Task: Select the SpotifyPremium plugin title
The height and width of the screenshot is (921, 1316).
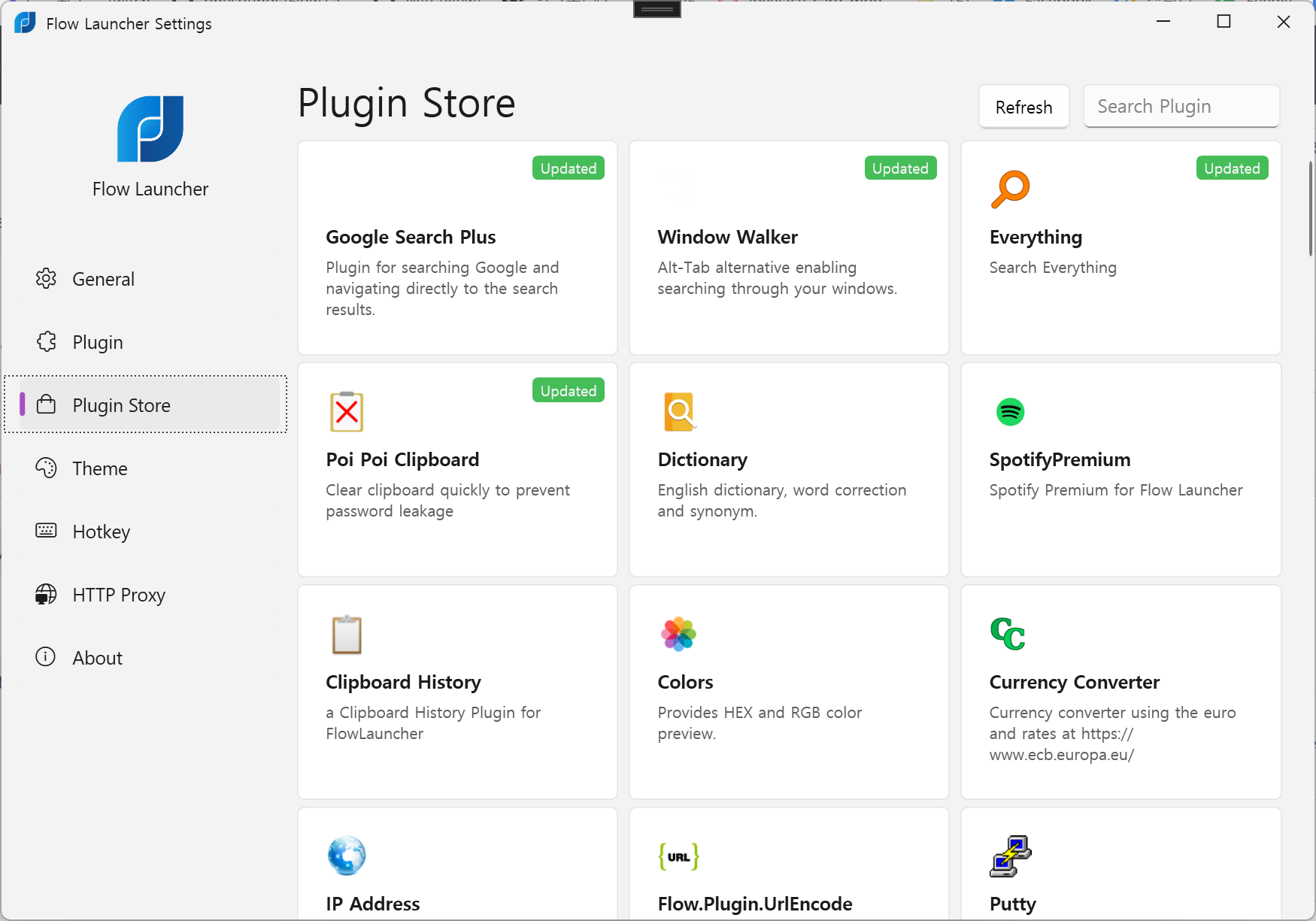Action: (1060, 459)
